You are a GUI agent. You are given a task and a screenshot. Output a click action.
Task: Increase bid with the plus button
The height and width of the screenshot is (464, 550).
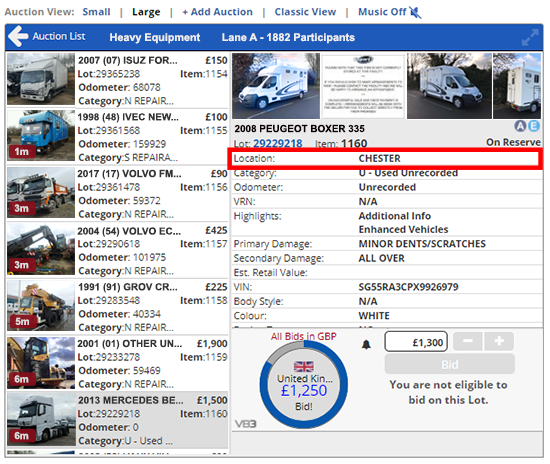pos(499,341)
